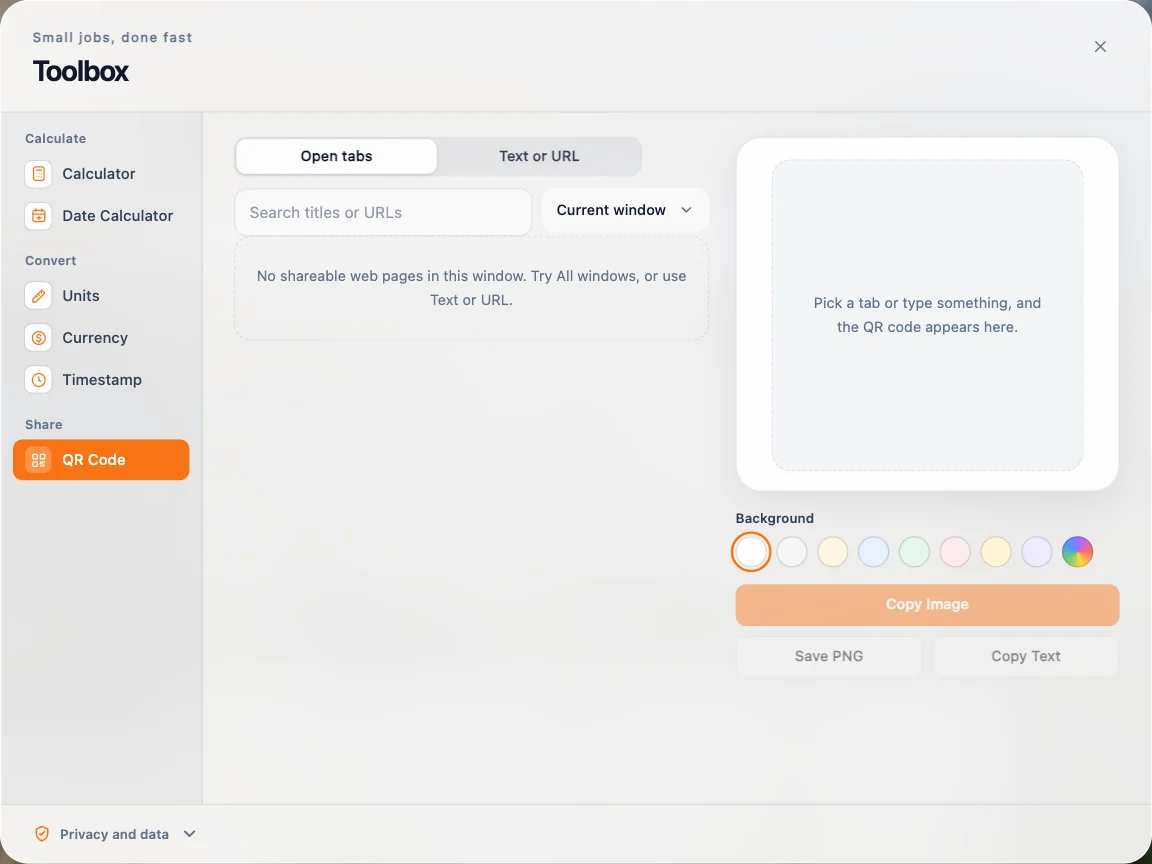Screen dimensions: 1152x864
Task: Open the Current window dropdown
Action: point(625,210)
